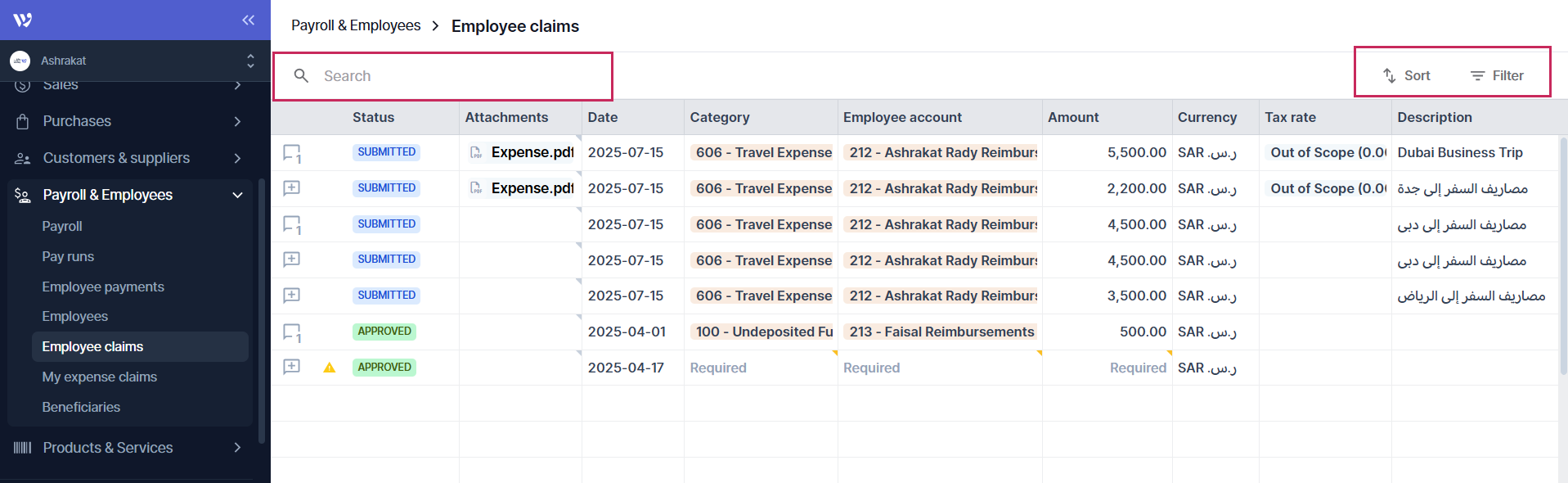Open Beneficiaries in the sidebar
Screen dimensions: 1568x483
point(81,407)
